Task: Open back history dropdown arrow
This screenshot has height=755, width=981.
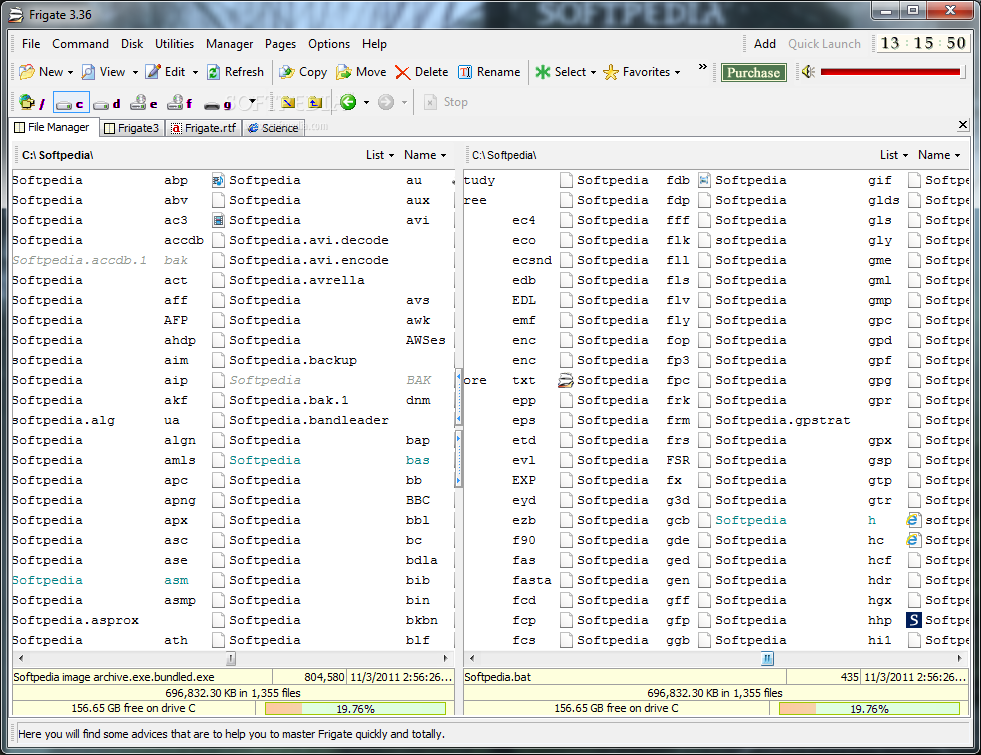Action: (367, 102)
